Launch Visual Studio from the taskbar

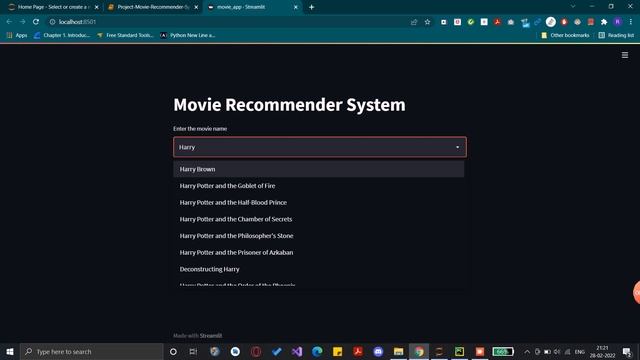297,351
